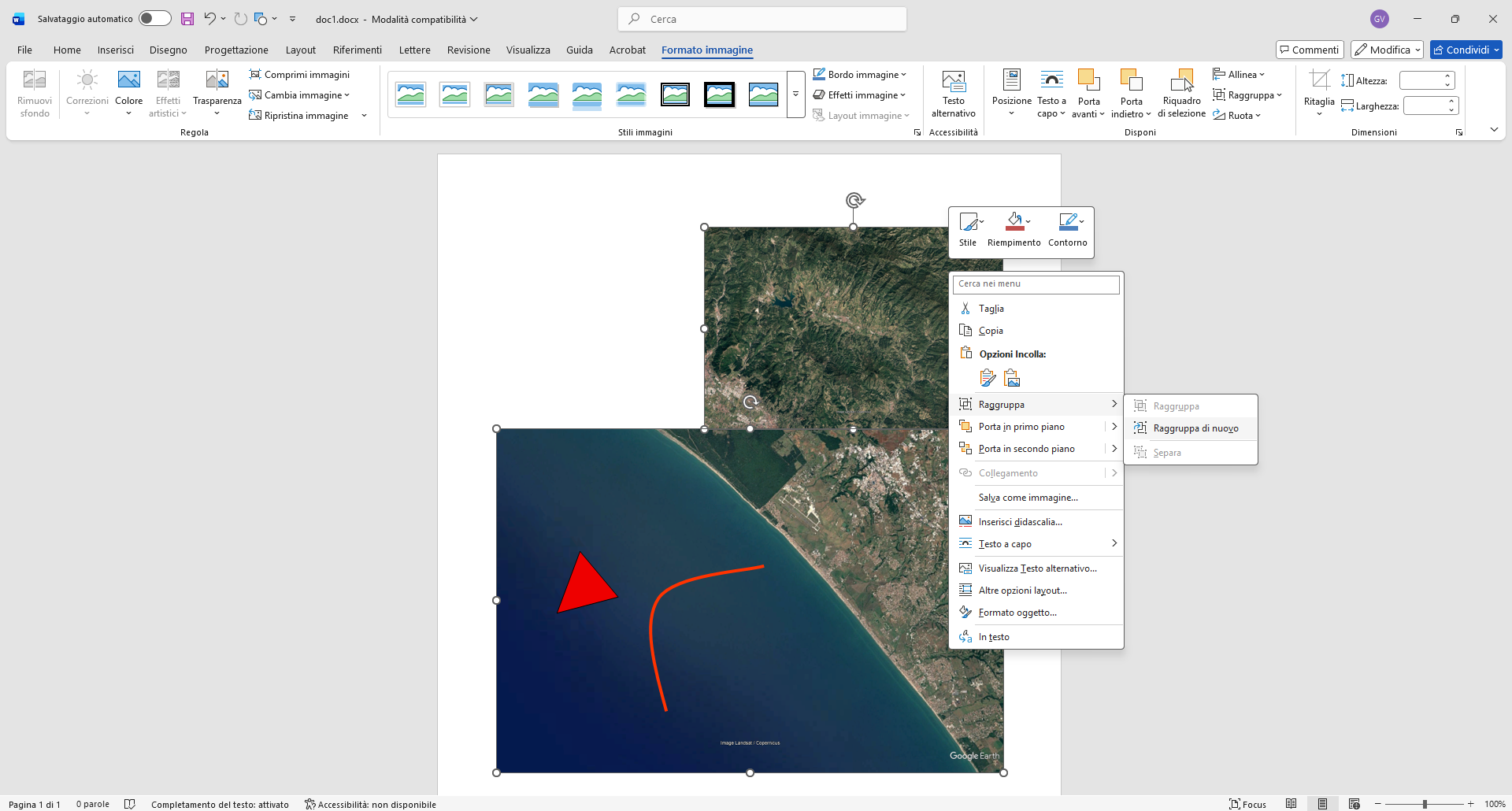The width and height of the screenshot is (1512, 811).
Task: Open the Inserisci ribbon tab
Action: (x=116, y=50)
